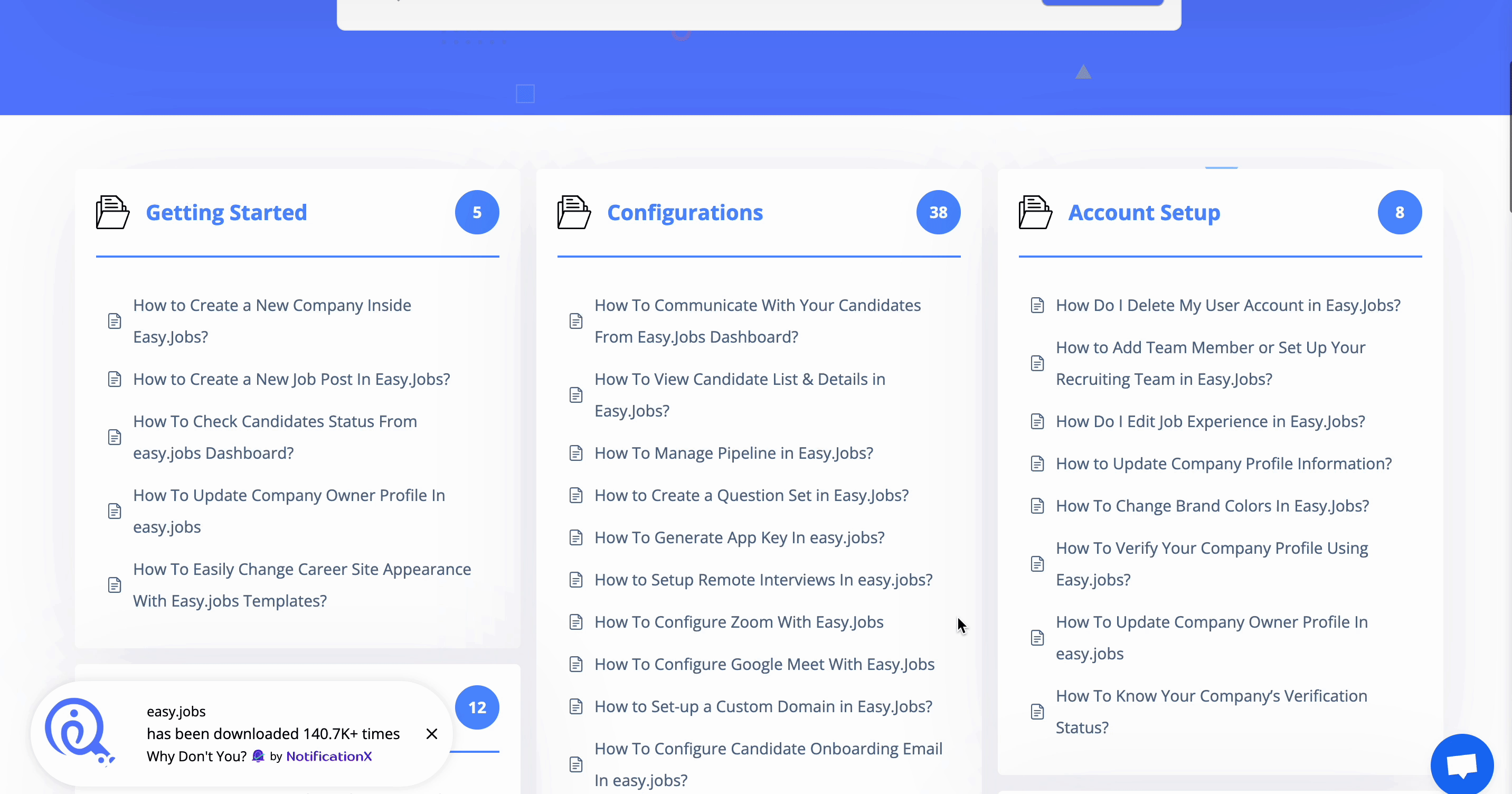Click document icon beside 'Create a New Job Post'
The image size is (1512, 794).
115,379
